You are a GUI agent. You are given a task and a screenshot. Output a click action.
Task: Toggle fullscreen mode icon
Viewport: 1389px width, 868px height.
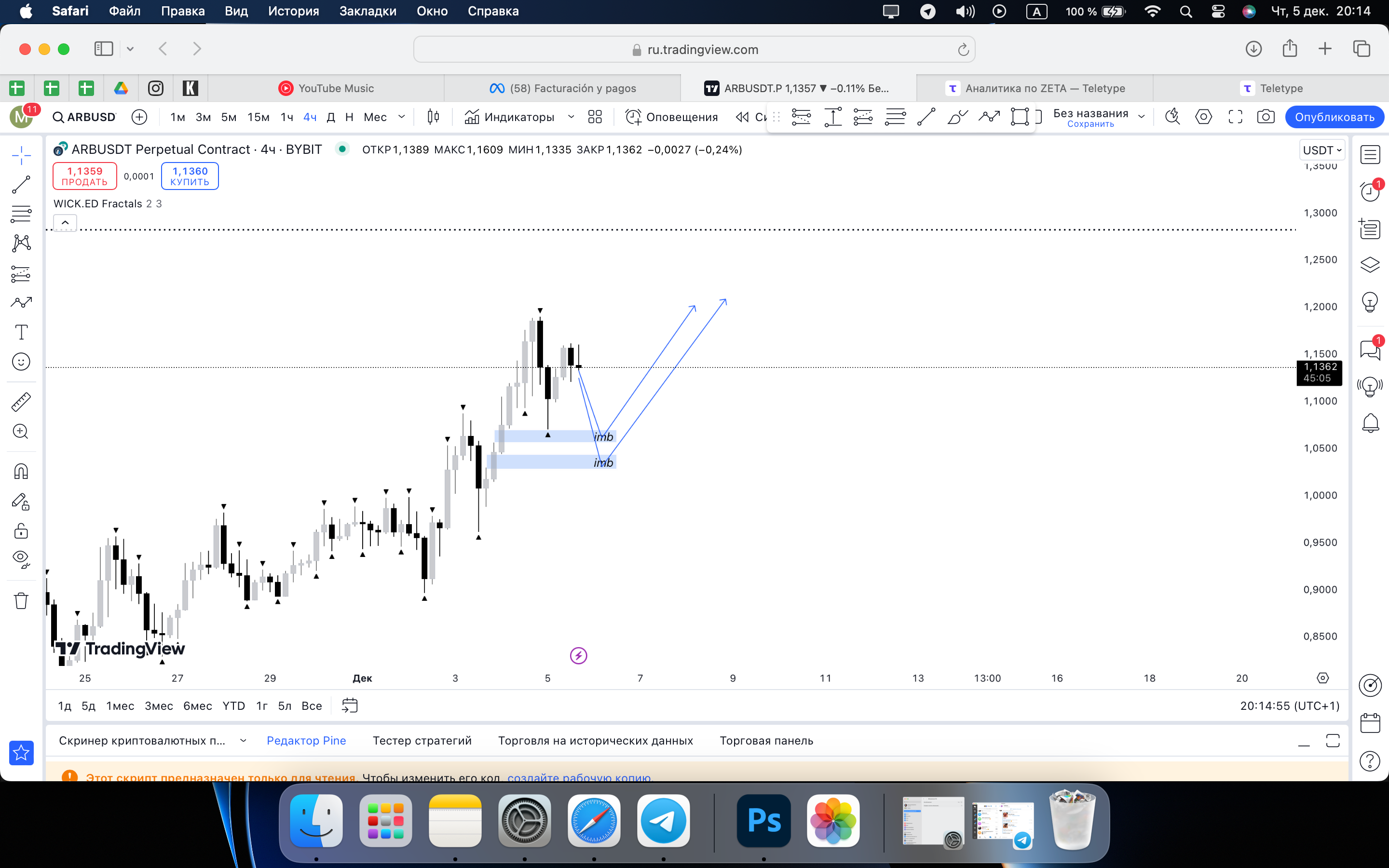point(1235,117)
